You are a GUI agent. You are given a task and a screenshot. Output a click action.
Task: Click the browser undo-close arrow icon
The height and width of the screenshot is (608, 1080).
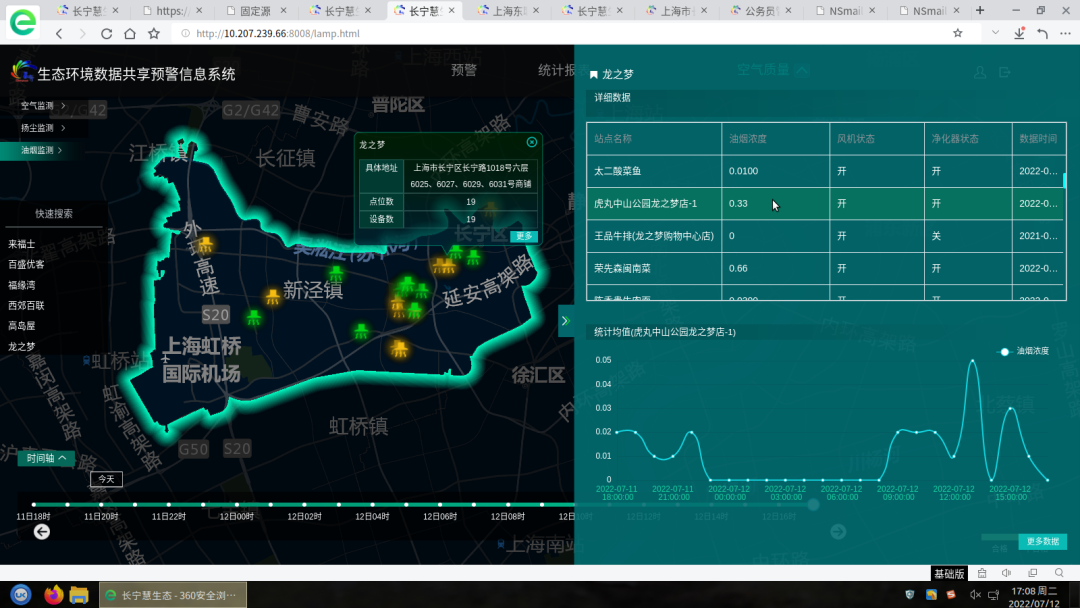click(1043, 33)
